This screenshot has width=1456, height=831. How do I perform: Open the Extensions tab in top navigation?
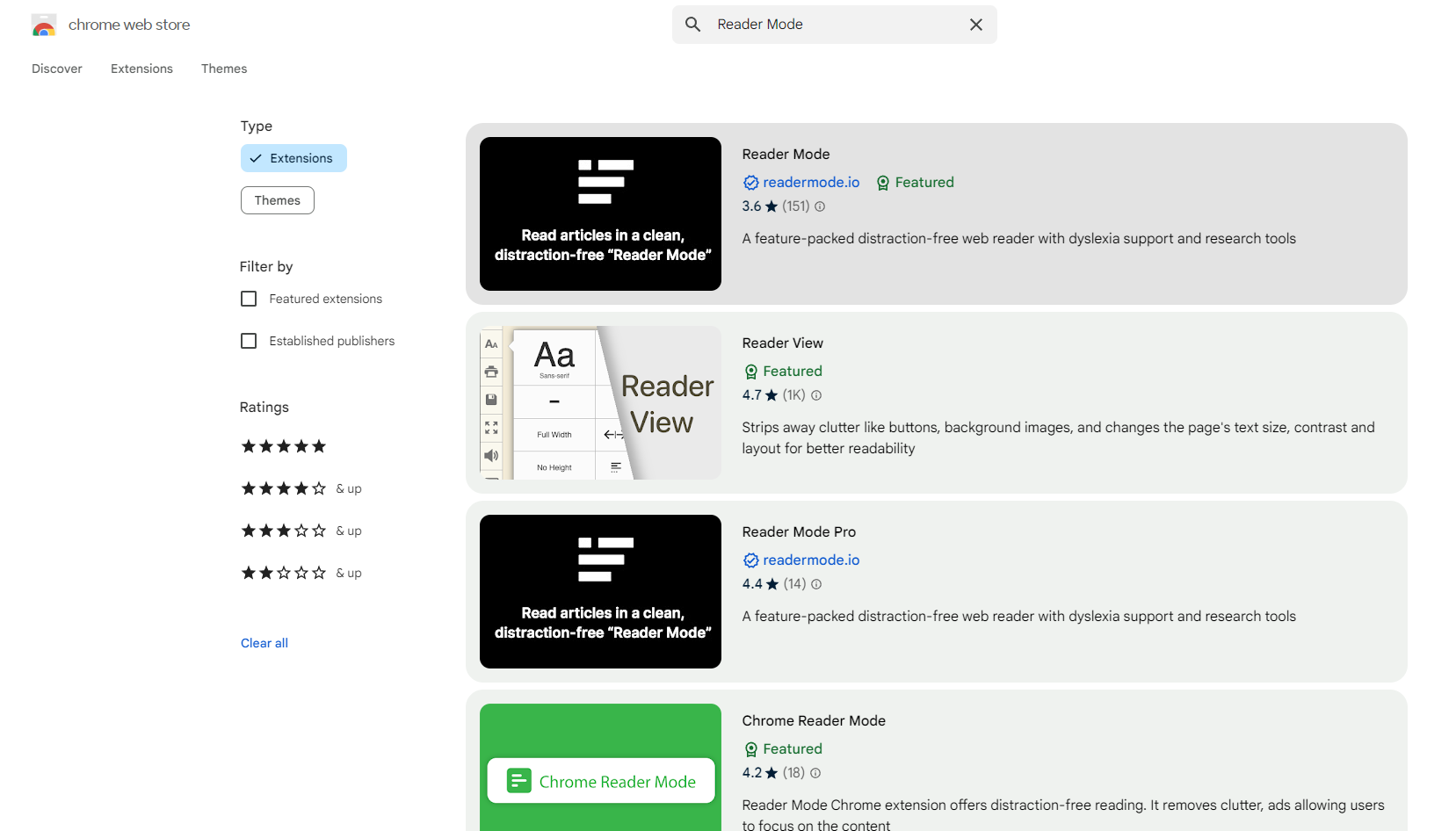click(141, 69)
